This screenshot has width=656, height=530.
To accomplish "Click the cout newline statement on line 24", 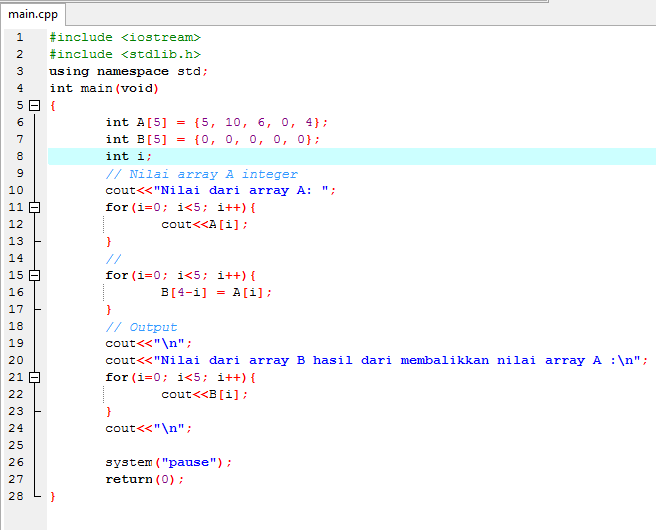I will point(149,428).
